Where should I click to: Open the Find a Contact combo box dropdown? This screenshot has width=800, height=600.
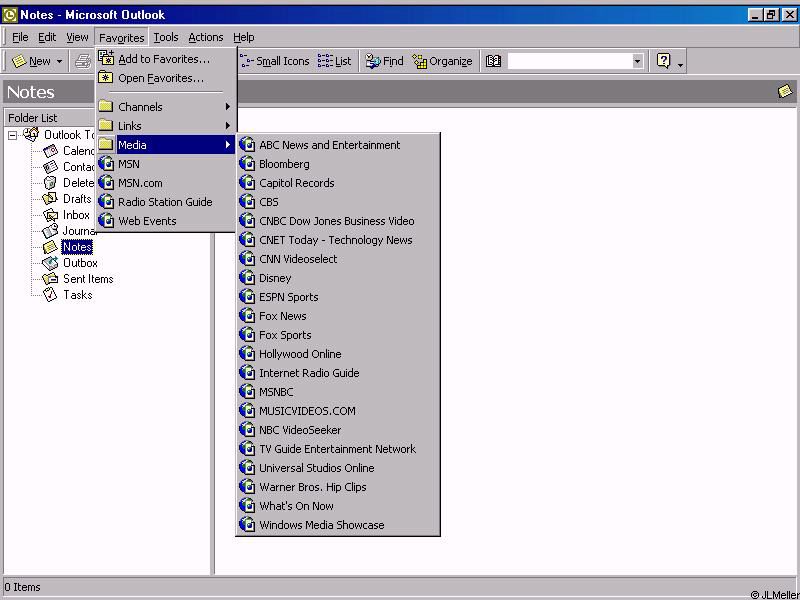(637, 61)
